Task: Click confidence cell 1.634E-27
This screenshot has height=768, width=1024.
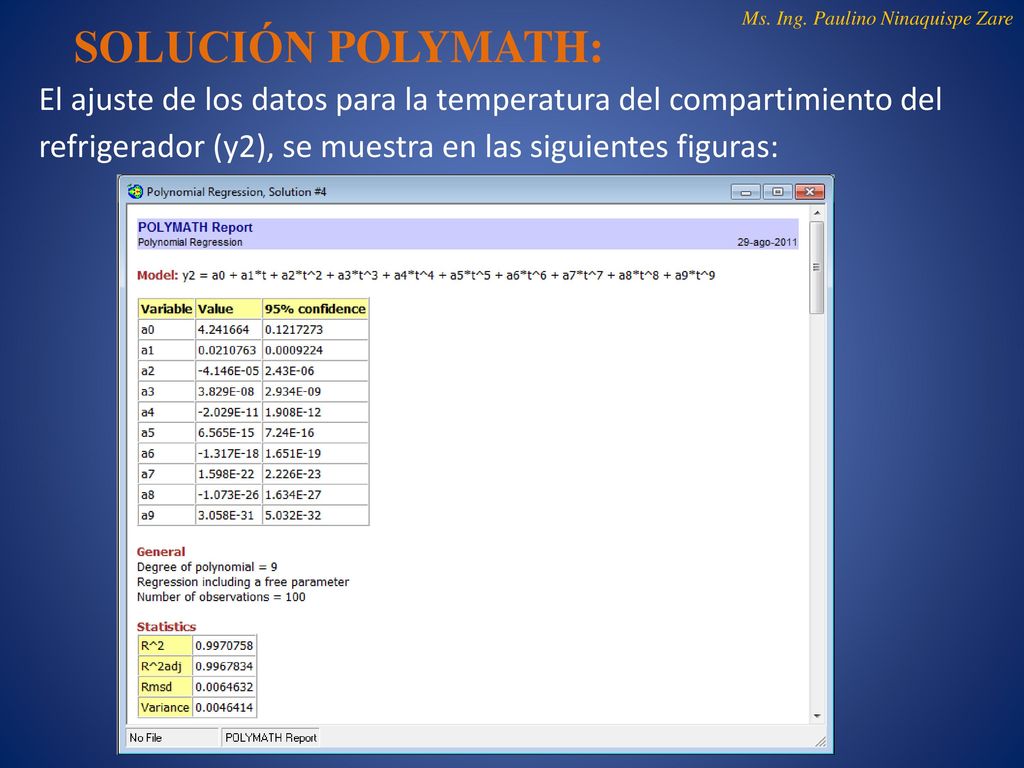Action: (315, 495)
